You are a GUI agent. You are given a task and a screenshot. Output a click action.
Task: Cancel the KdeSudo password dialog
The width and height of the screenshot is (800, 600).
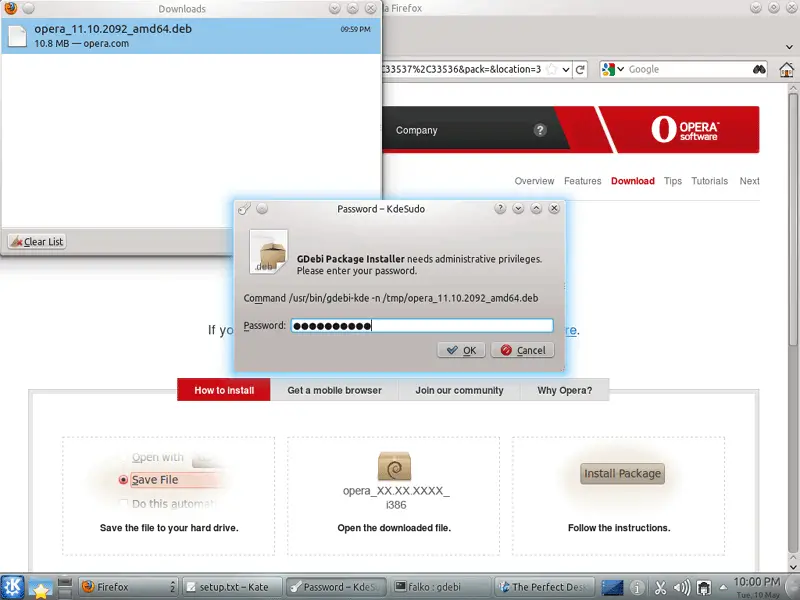point(522,350)
